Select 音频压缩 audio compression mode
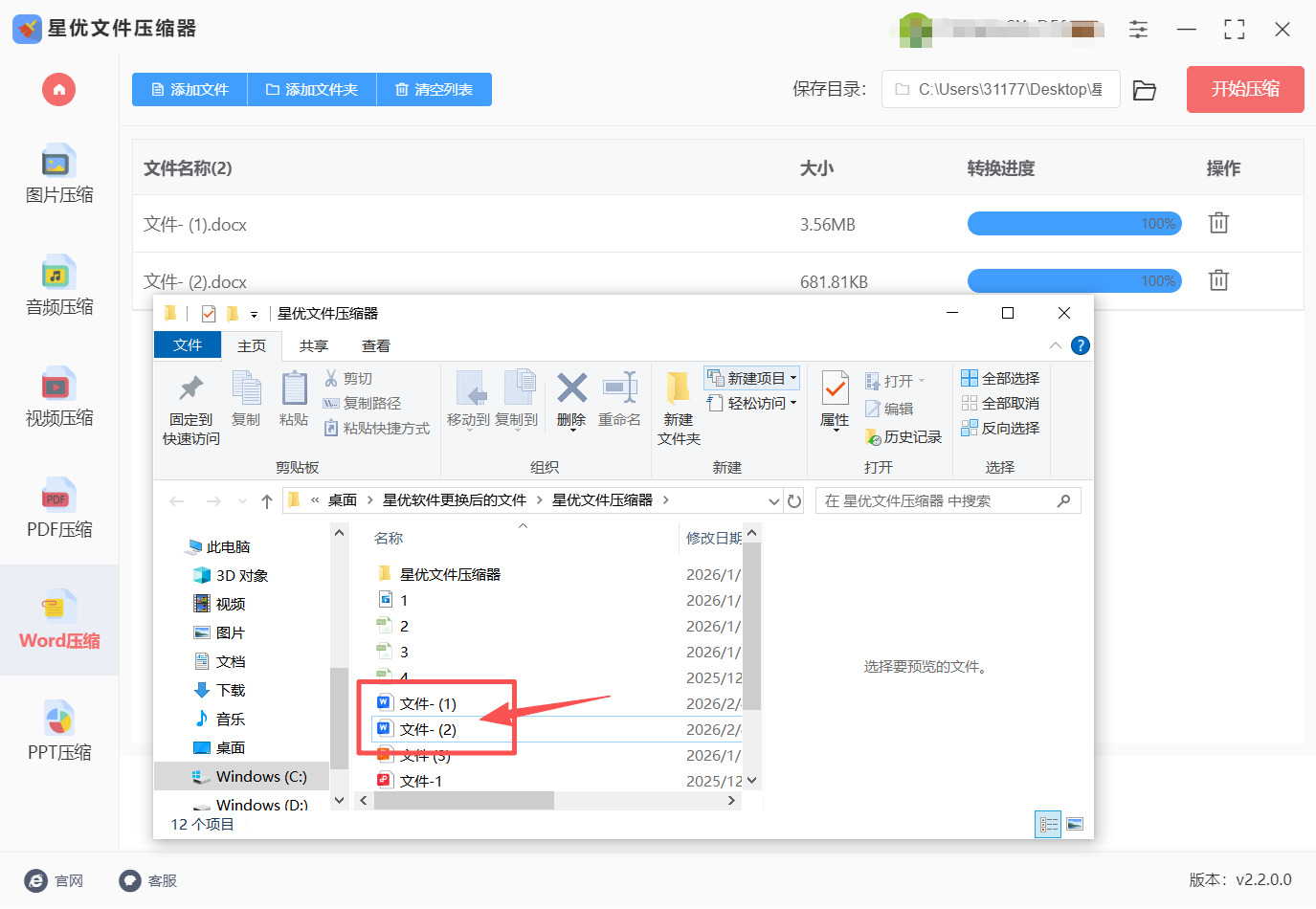The image size is (1316, 909). [59, 286]
